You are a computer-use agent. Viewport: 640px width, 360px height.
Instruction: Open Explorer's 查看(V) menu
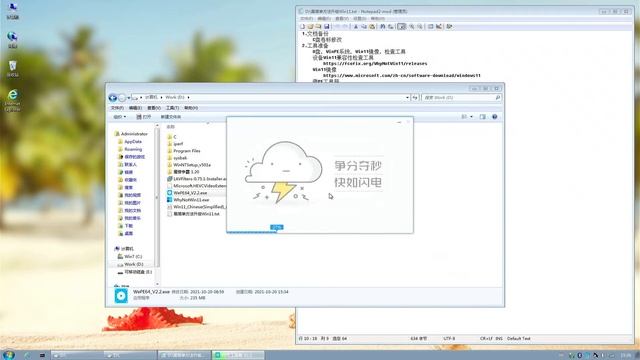[x=154, y=108]
